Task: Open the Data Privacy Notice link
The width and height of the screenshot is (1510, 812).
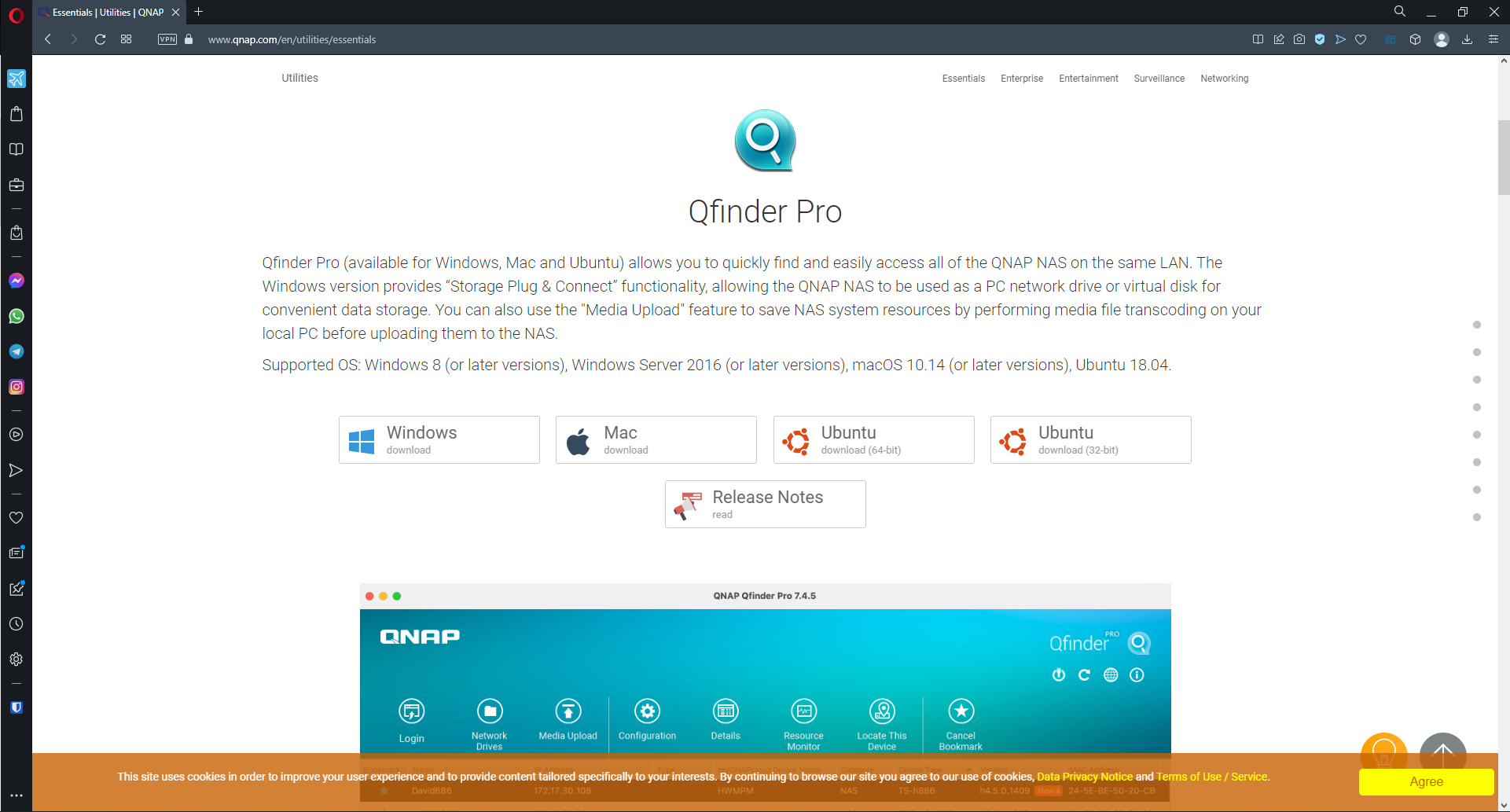Action: (1085, 777)
